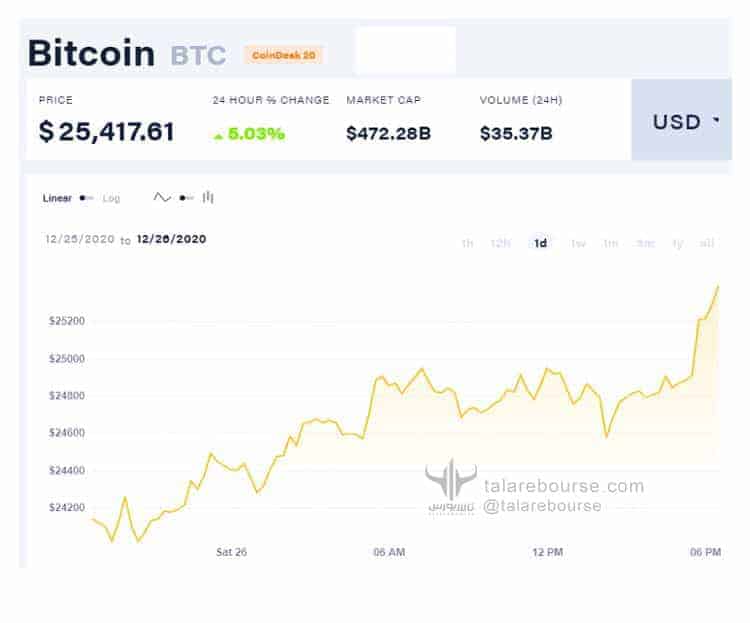Show the 'all' time range

(x=707, y=243)
